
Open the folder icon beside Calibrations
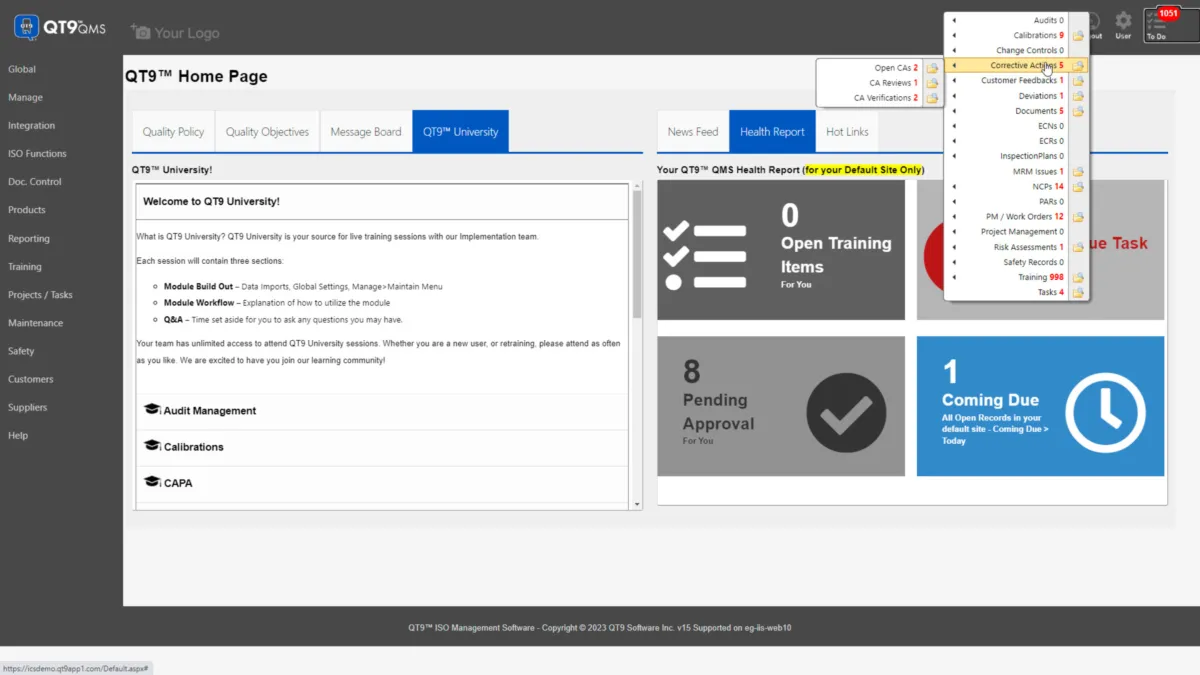1078,36
